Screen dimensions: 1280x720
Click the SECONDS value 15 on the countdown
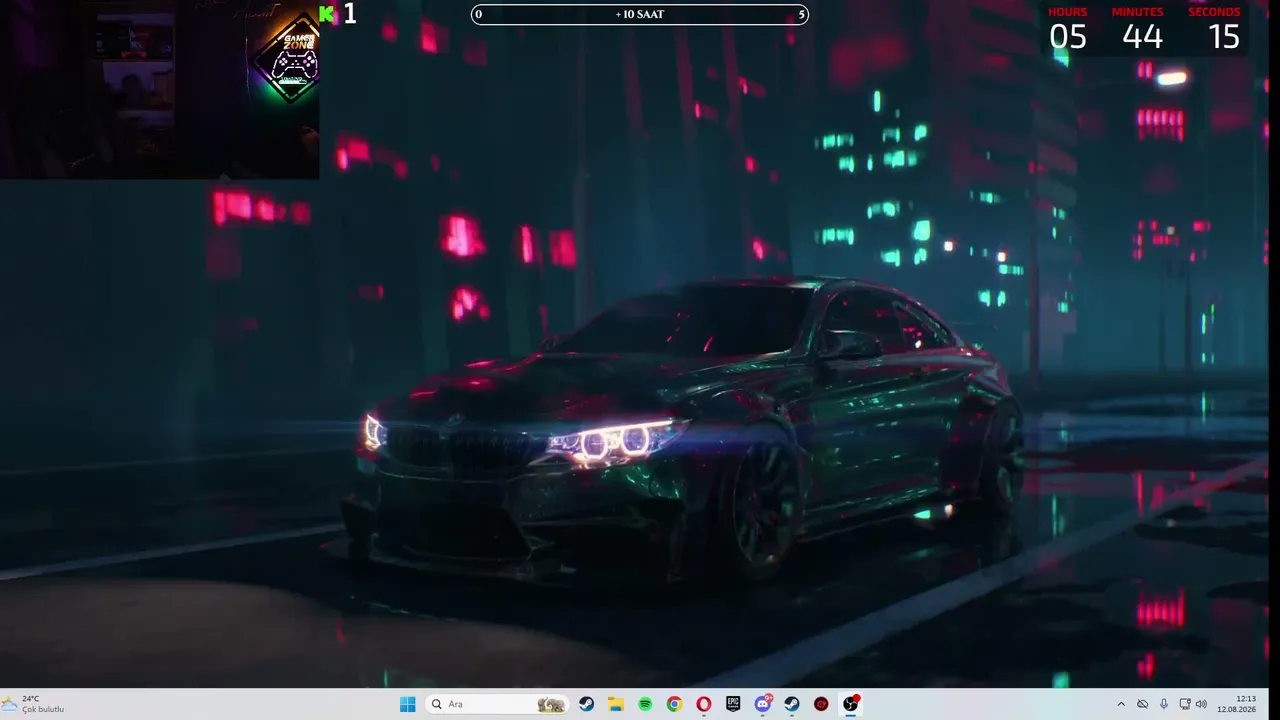[x=1224, y=37]
